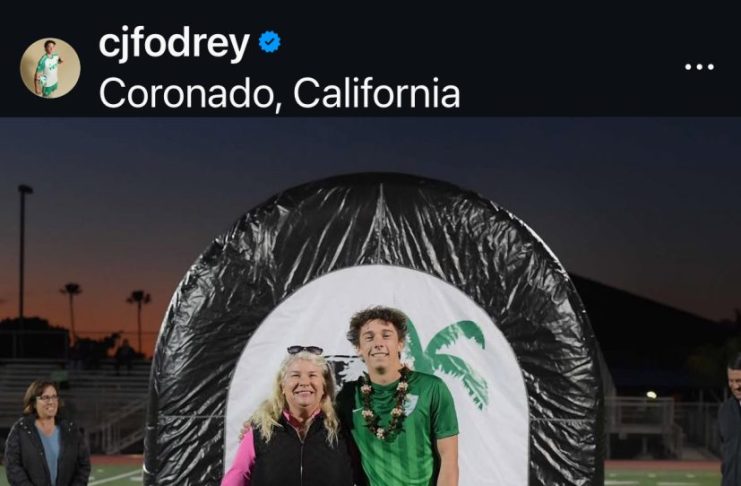Tap the man at the right edge

(730, 421)
